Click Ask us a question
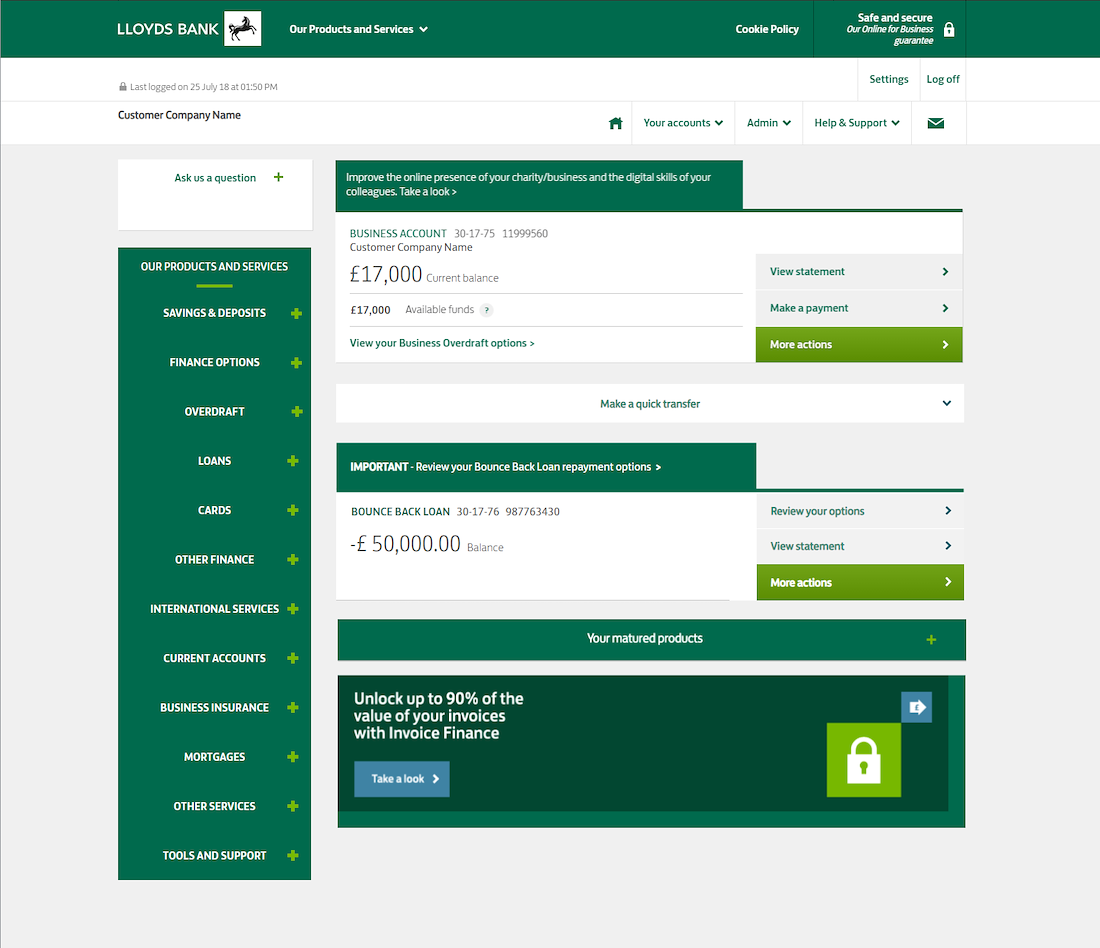Screen dimensions: 1100x948 coord(215,178)
